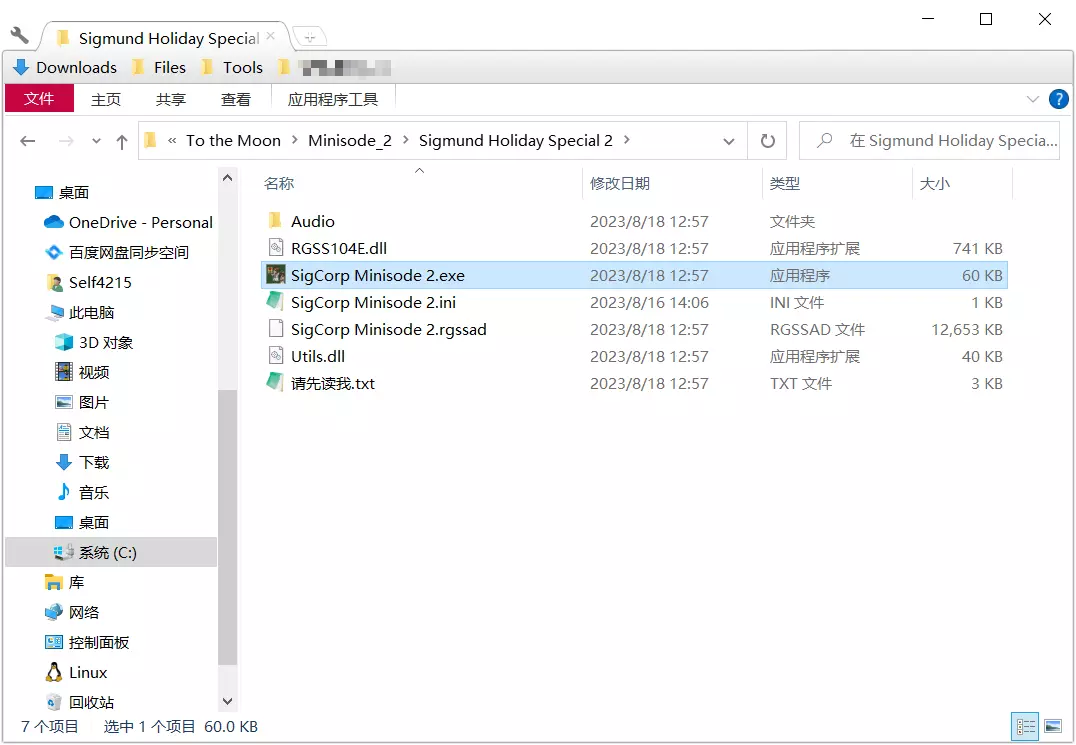Click sidebar scrollbar up arrow
The image size is (1076, 745).
(x=227, y=178)
